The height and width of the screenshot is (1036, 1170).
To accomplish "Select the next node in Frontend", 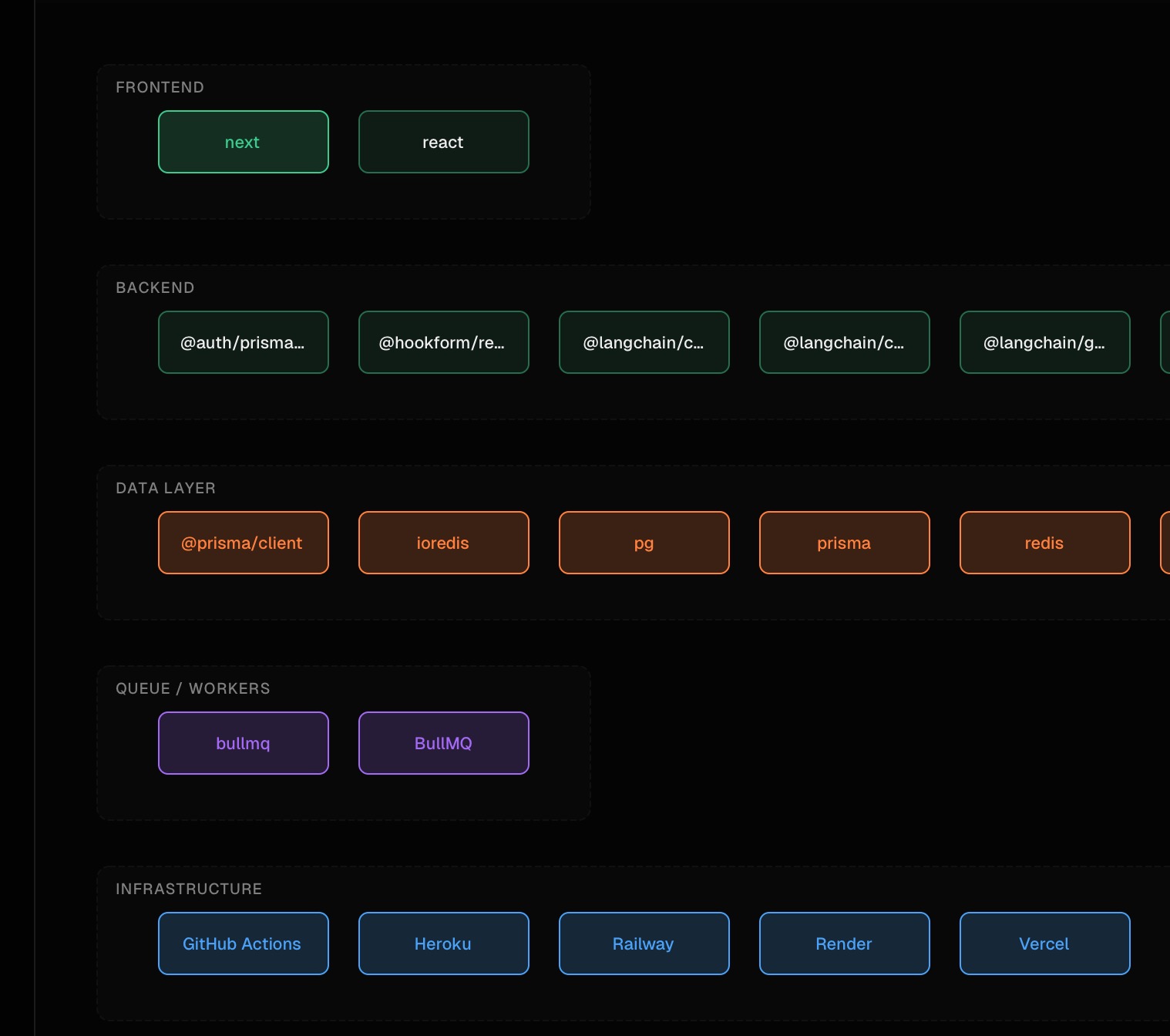I will coord(244,142).
